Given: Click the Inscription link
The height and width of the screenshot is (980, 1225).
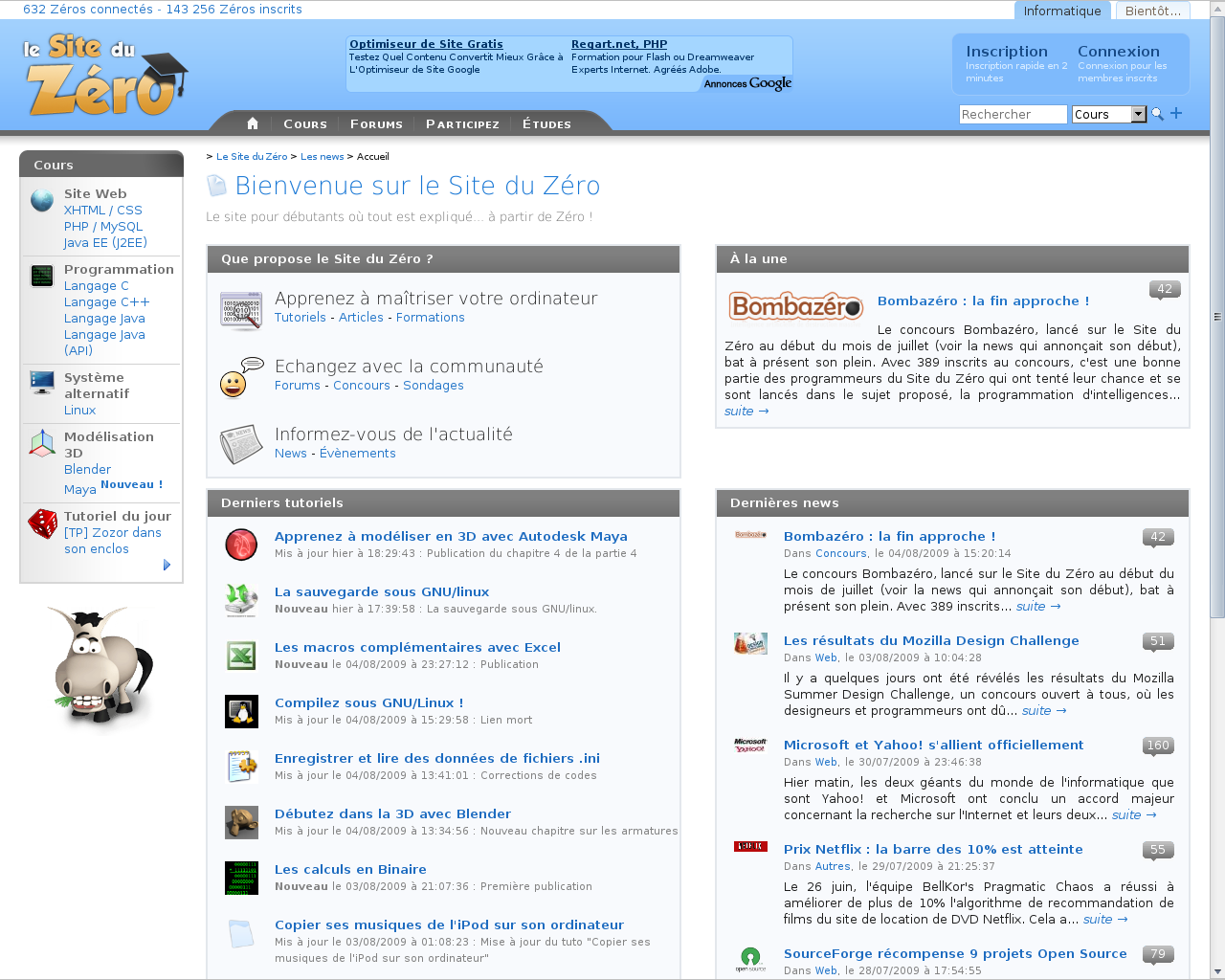Looking at the screenshot, I should (x=1007, y=52).
